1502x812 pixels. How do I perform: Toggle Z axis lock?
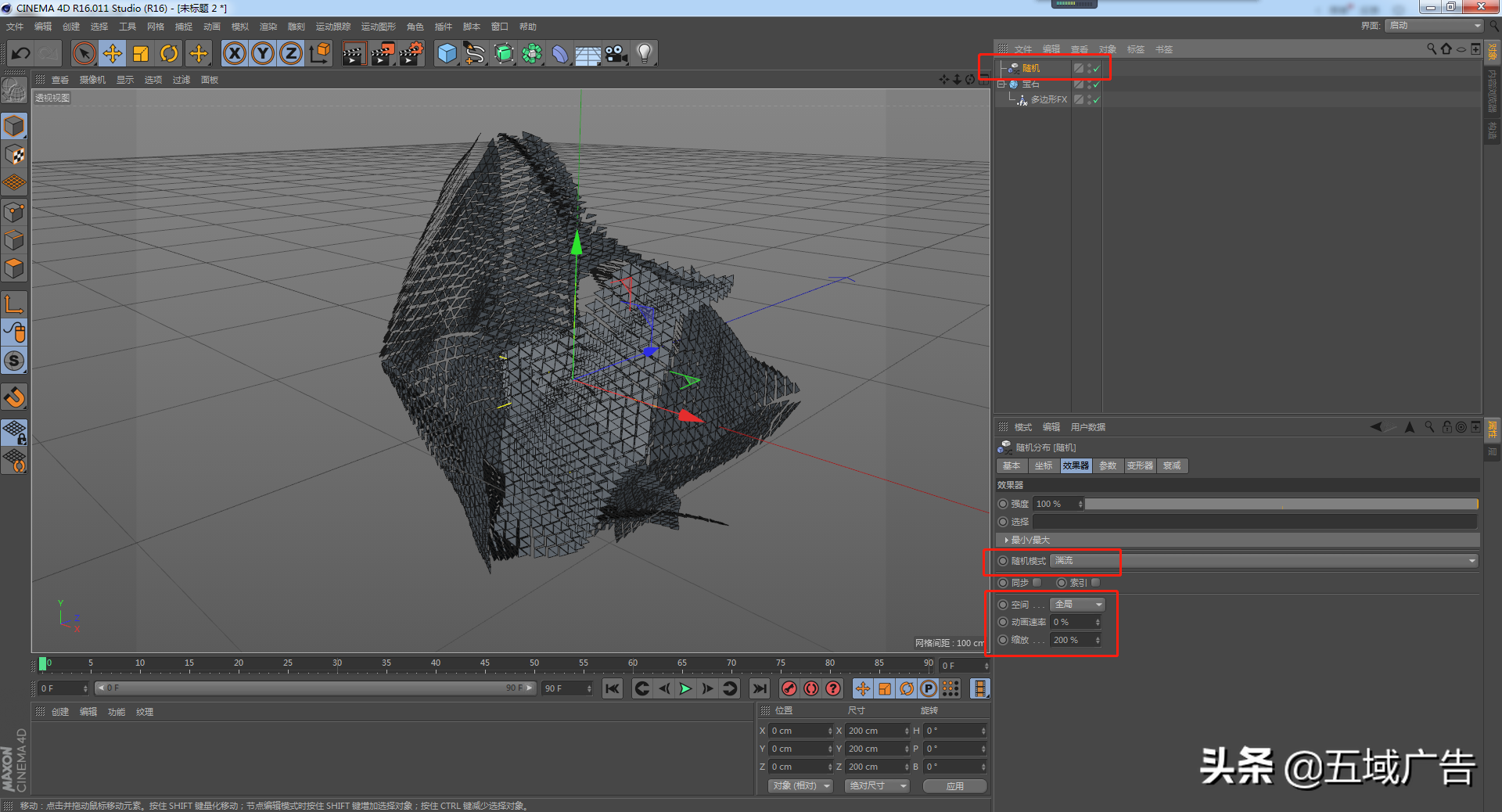point(291,53)
